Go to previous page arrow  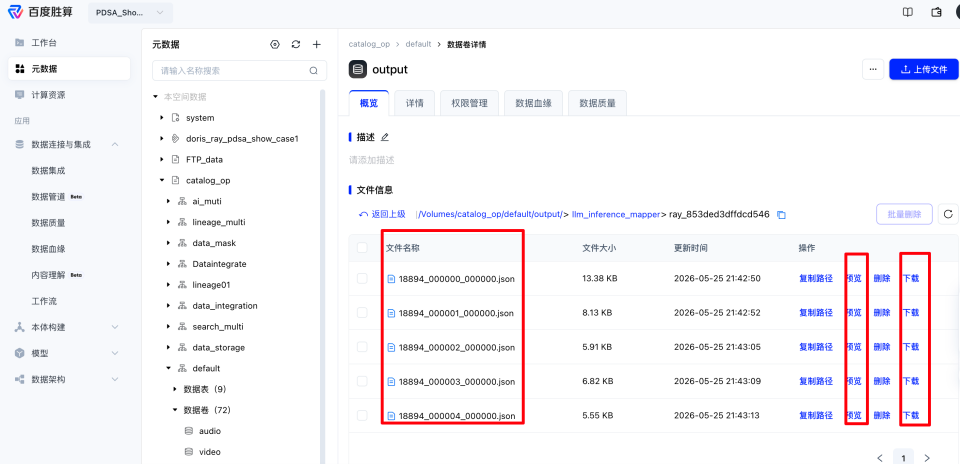click(x=880, y=457)
